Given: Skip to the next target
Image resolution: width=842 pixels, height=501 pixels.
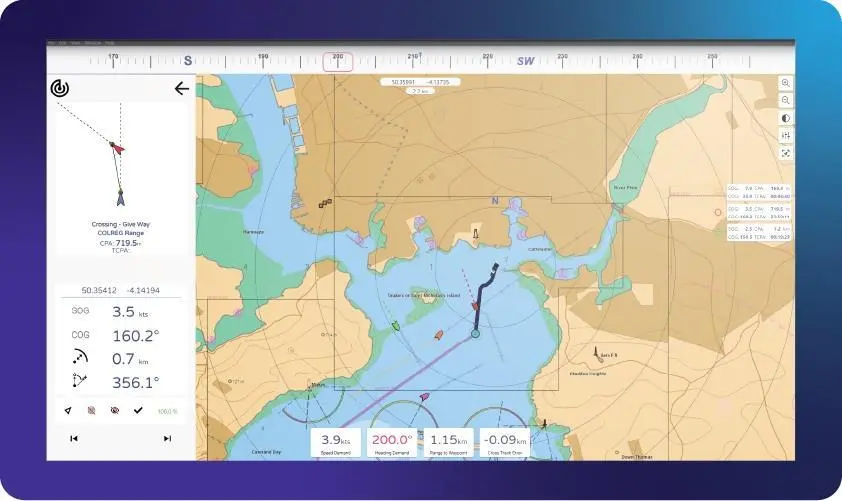Looking at the screenshot, I should [x=168, y=439].
